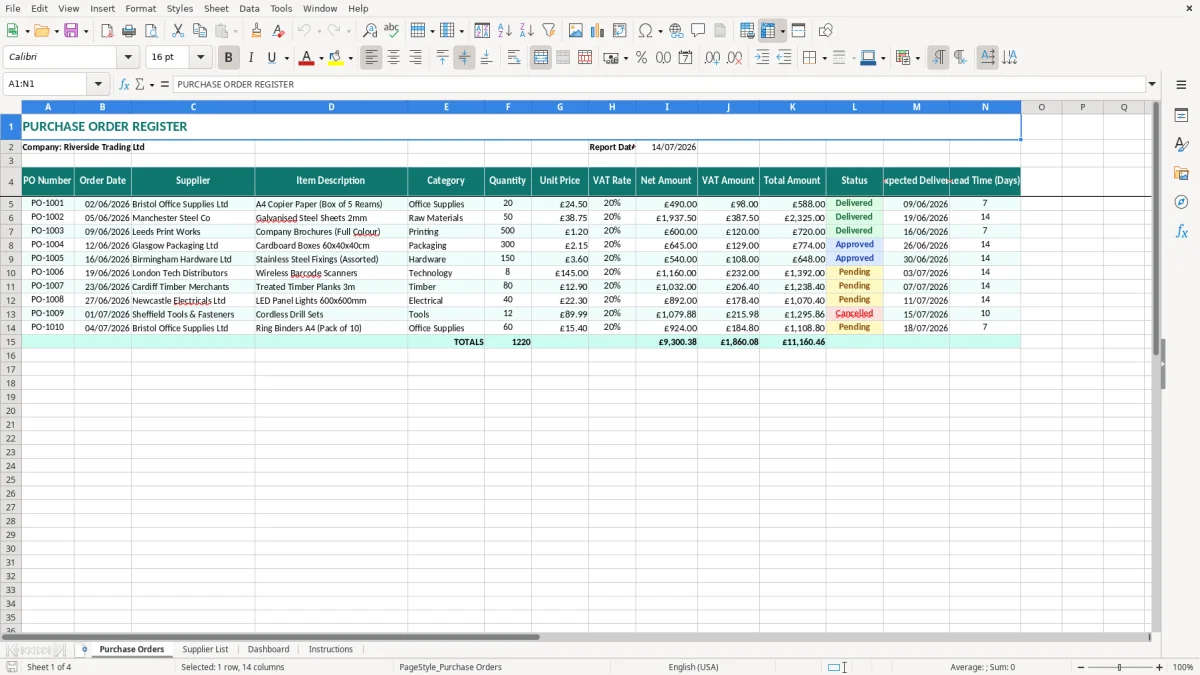Open the background color dropdown arrow
Image resolution: width=1200 pixels, height=675 pixels.
350,58
